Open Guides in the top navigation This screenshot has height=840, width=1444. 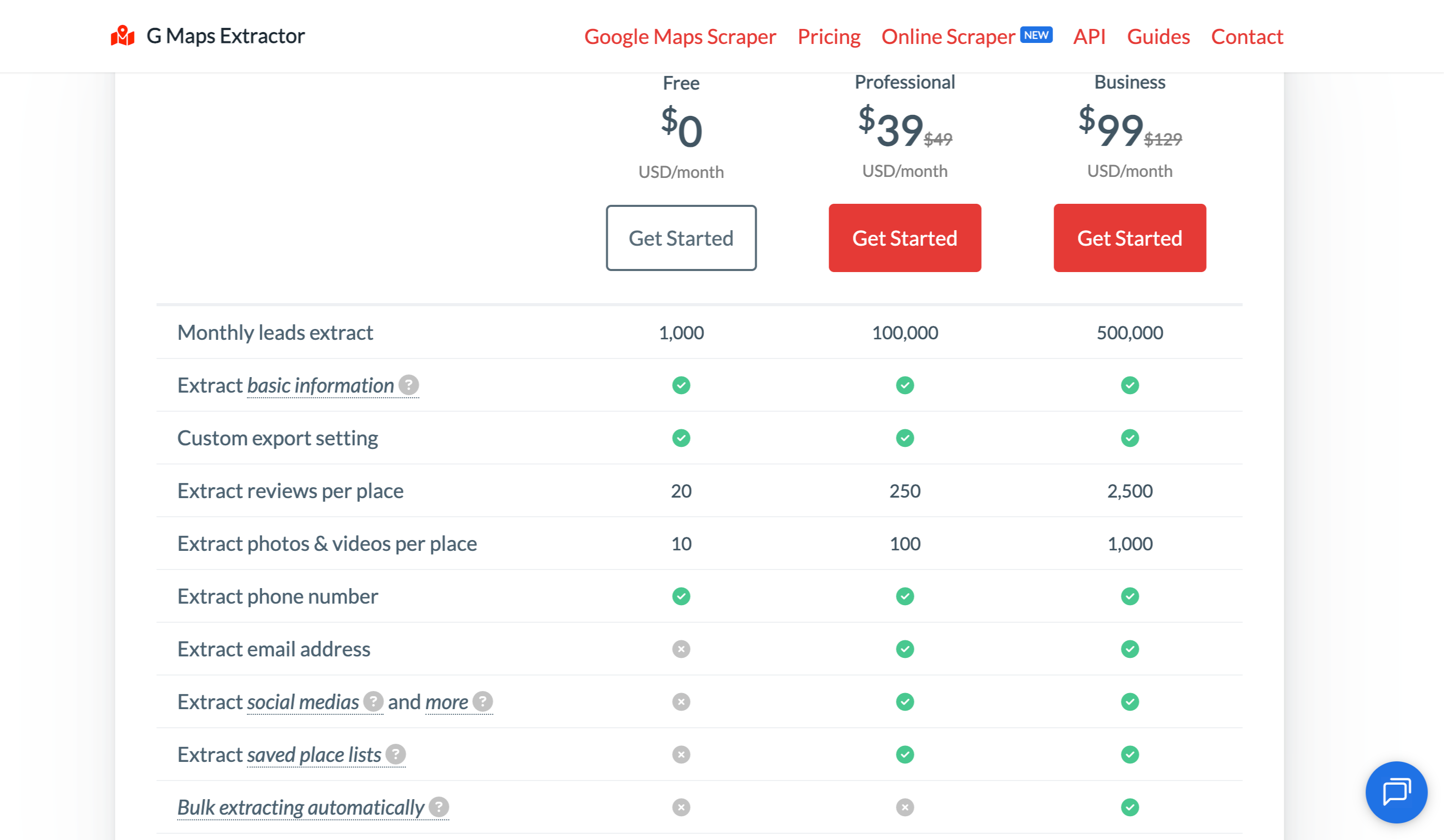pos(1158,37)
